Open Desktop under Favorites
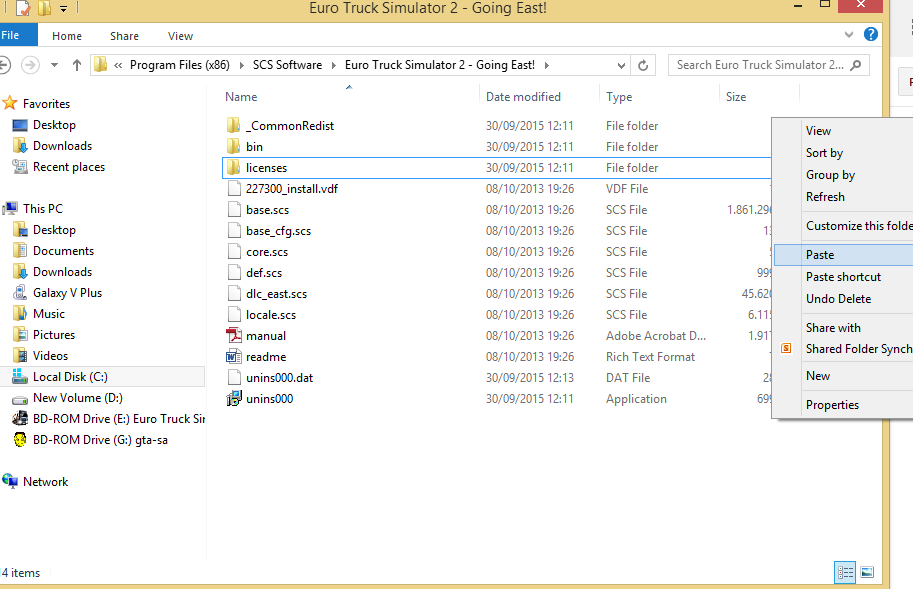The width and height of the screenshot is (913, 589). 54,125
